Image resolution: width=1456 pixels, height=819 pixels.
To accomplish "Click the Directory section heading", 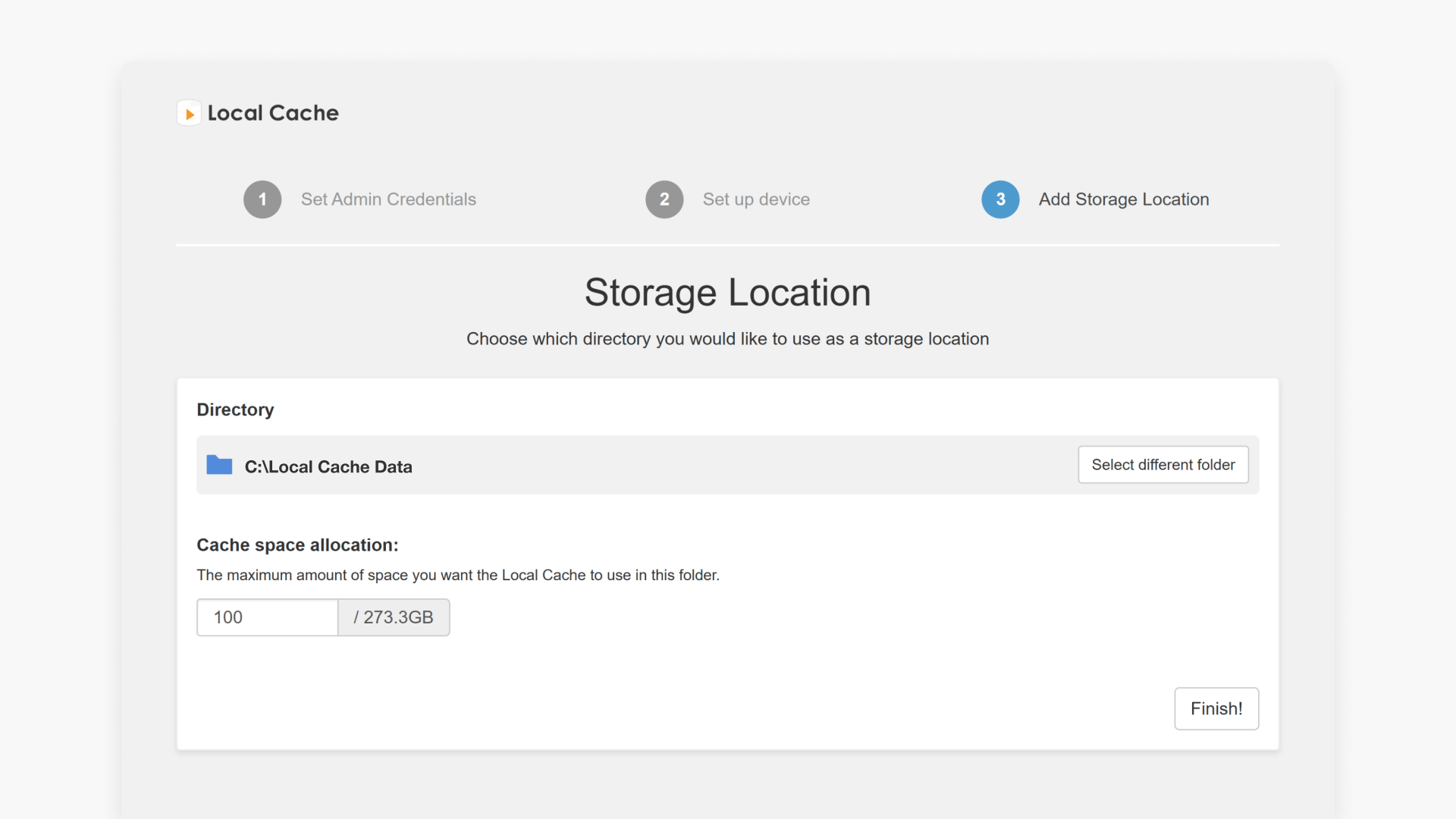I will point(235,409).
